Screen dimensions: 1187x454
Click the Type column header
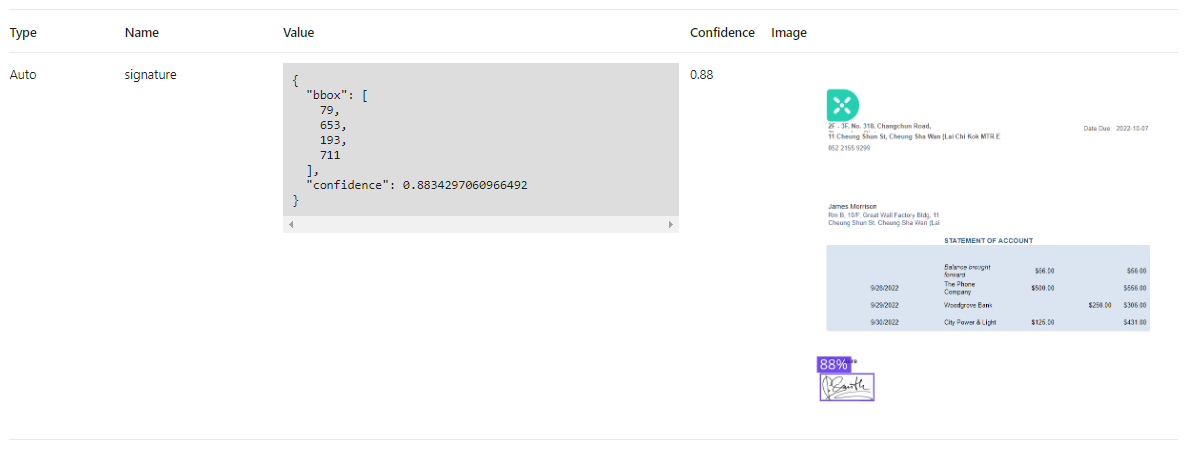[23, 33]
